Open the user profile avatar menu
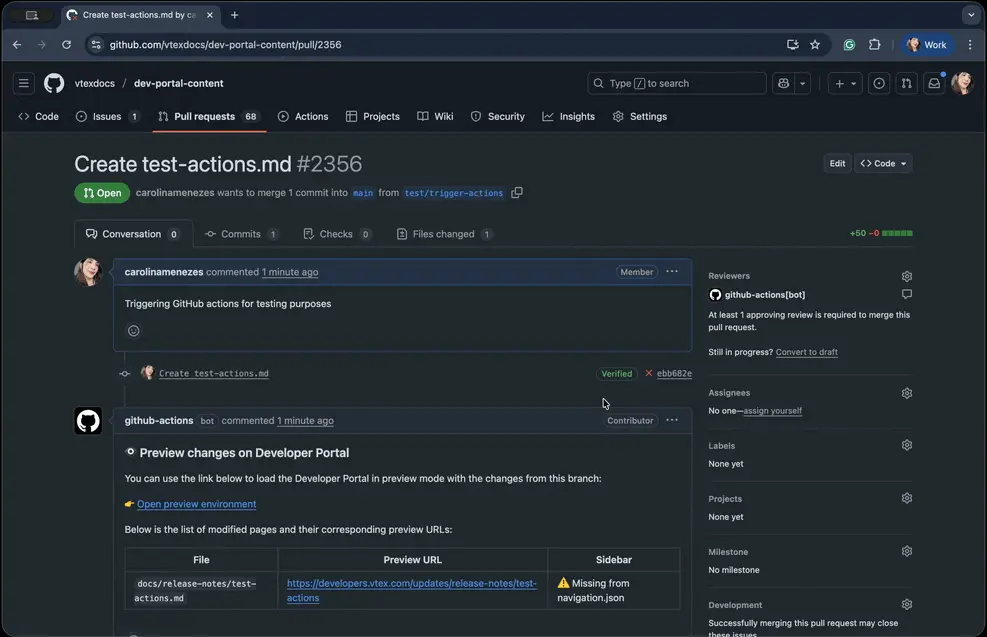The width and height of the screenshot is (987, 637). pyautogui.click(x=962, y=83)
